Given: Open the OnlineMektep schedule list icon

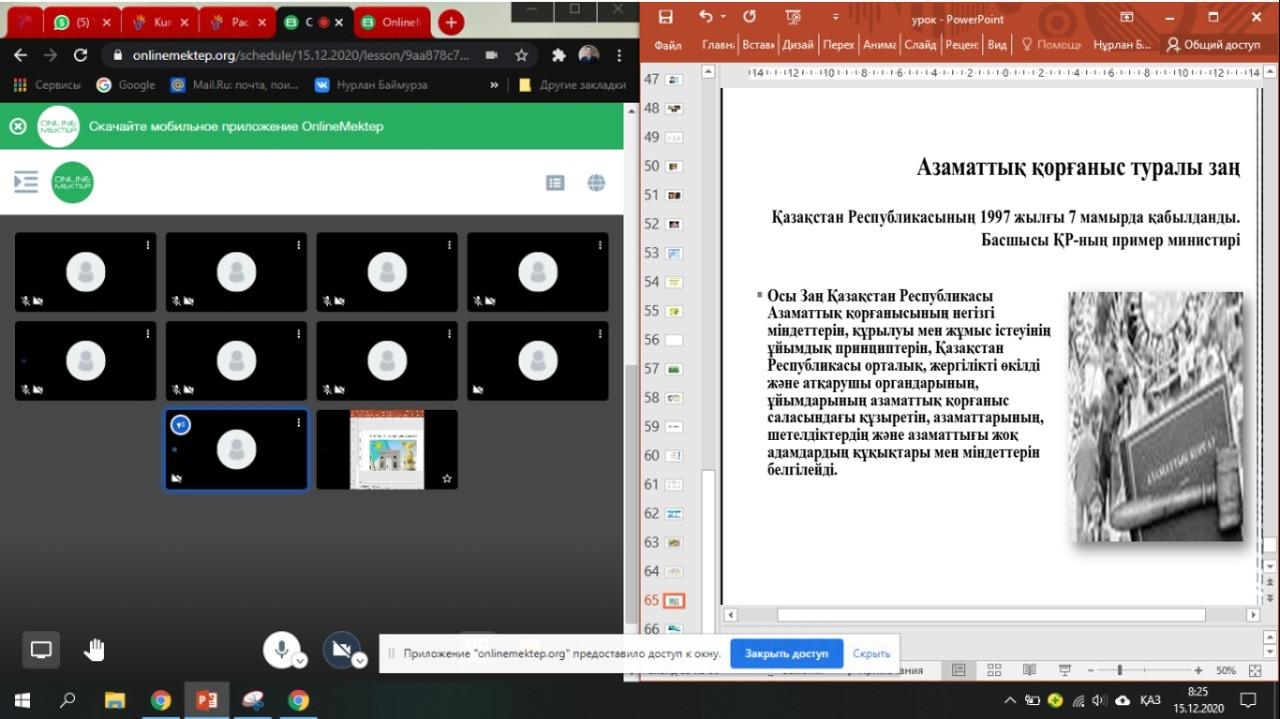Looking at the screenshot, I should point(555,182).
